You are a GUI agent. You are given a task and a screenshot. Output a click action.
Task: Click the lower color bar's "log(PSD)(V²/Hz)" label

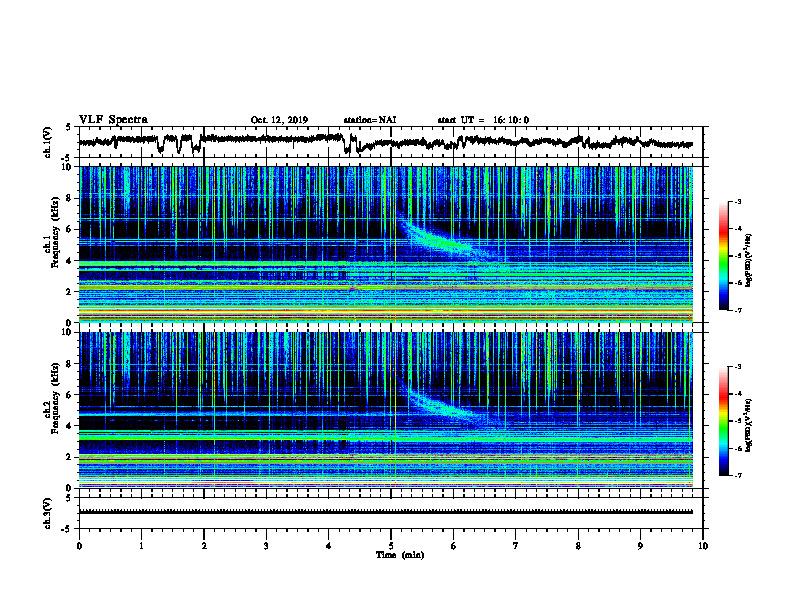coord(749,424)
